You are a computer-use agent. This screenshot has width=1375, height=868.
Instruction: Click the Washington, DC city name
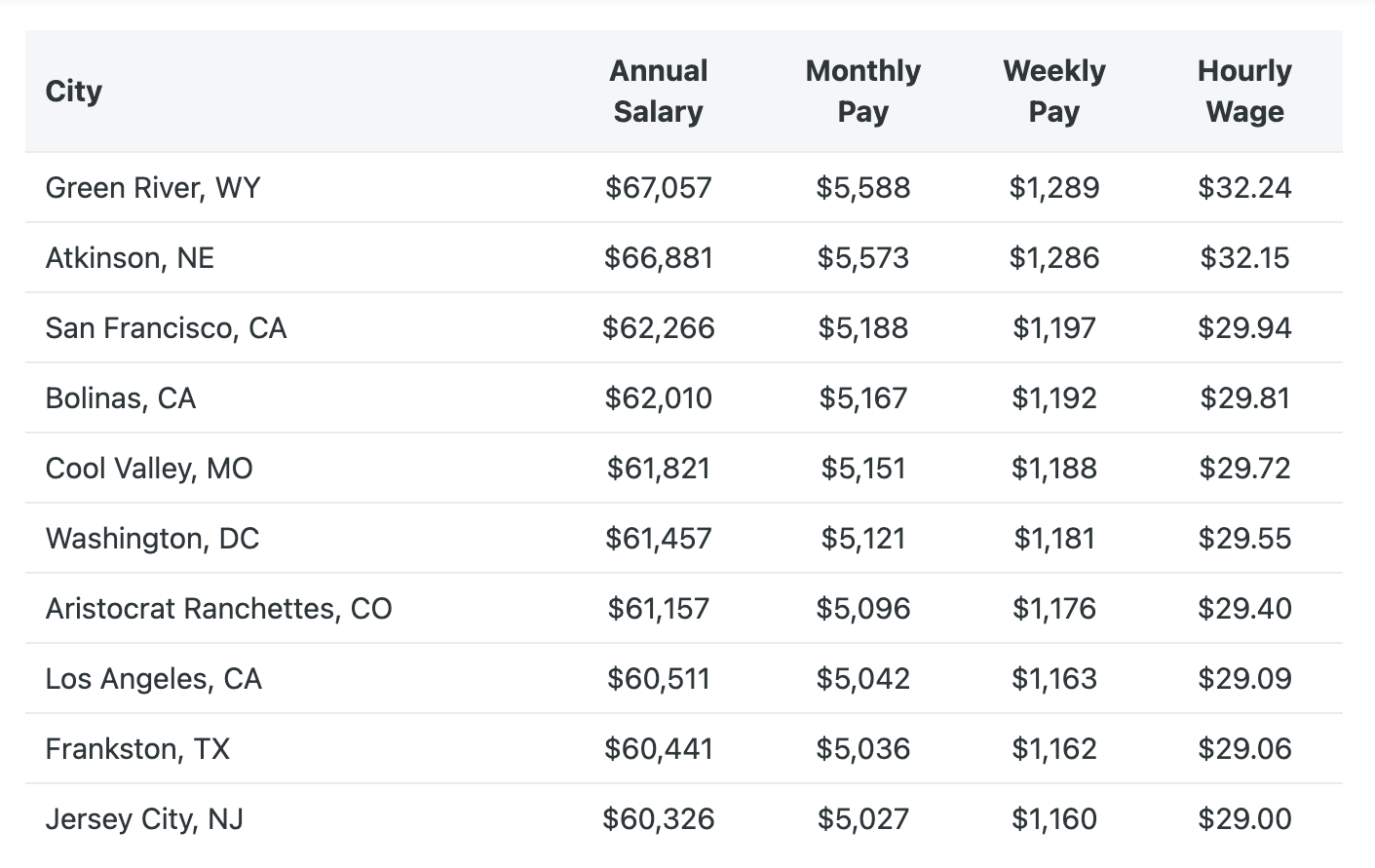152,538
